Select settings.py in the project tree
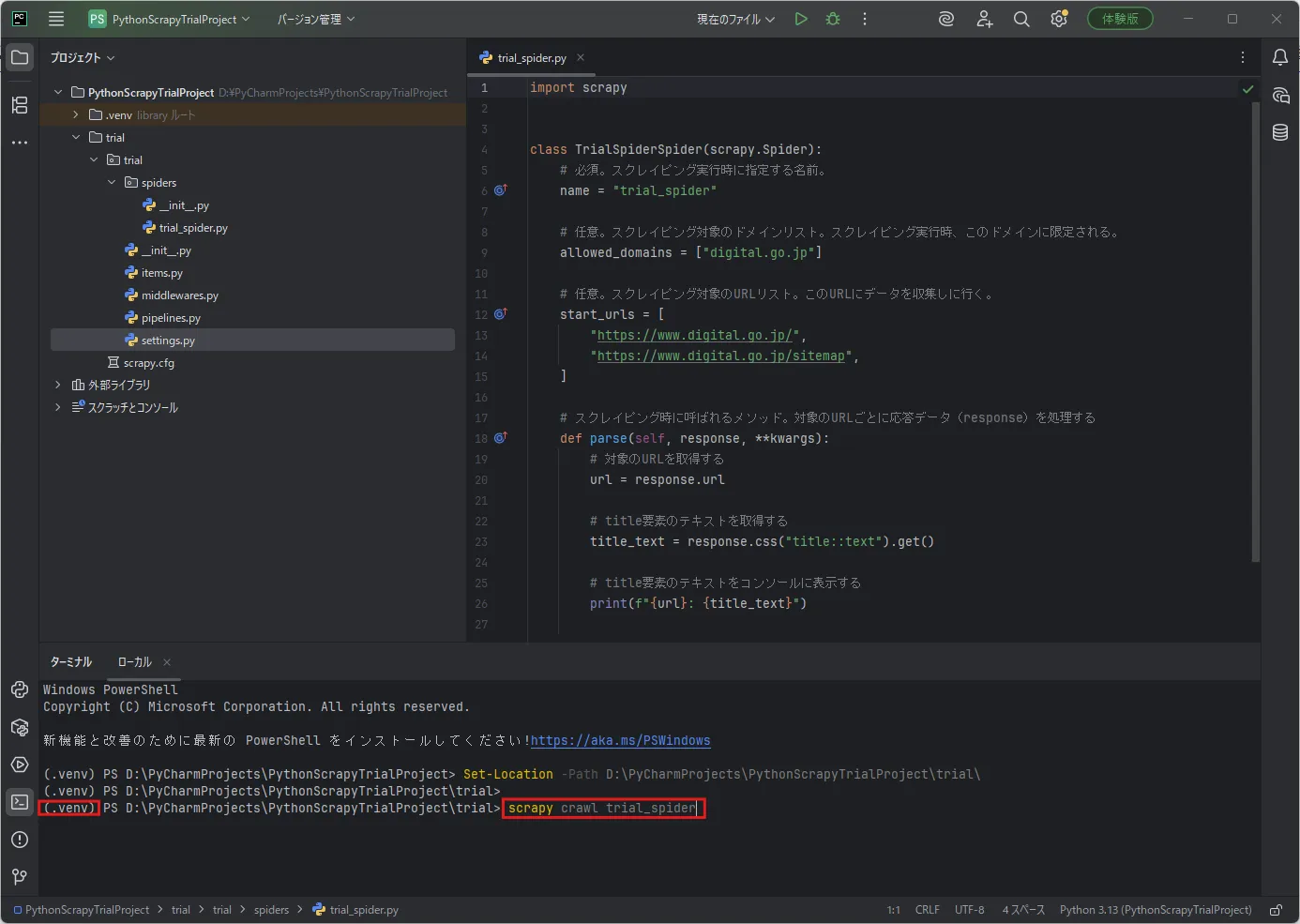Screen dimensions: 1300x924 click(x=252, y=340)
